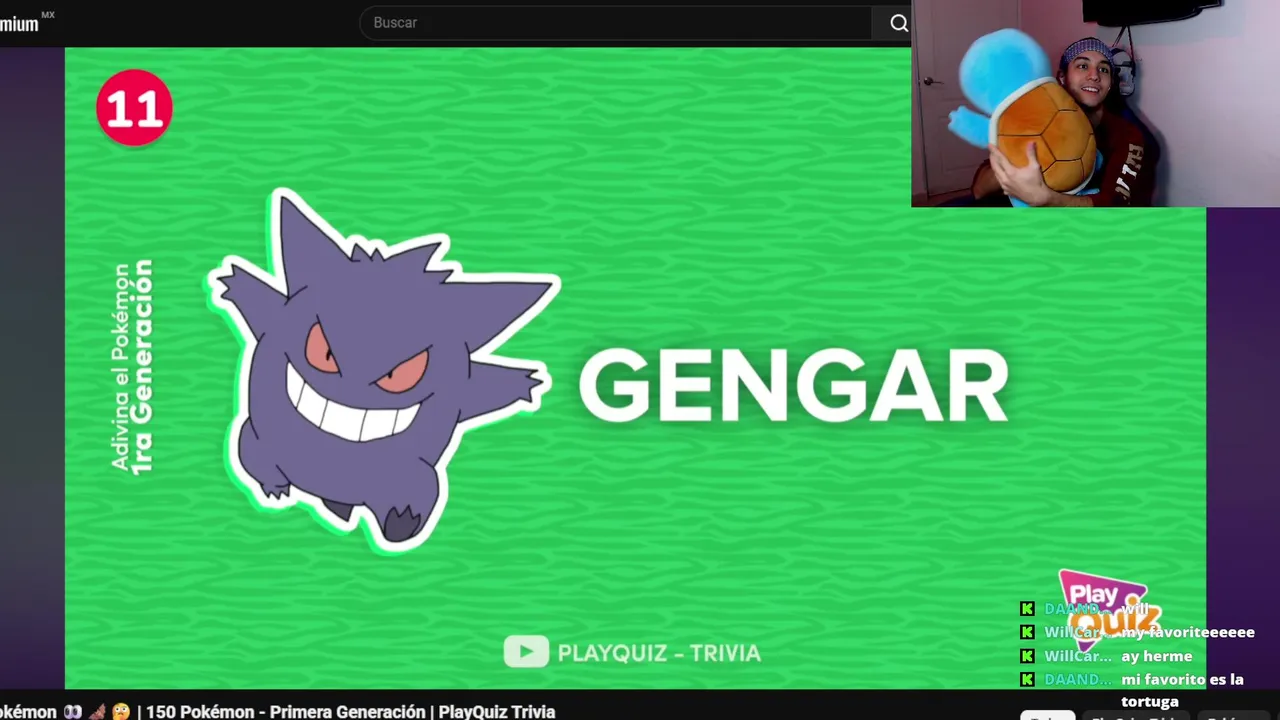This screenshot has width=1280, height=720.
Task: Click the Kick icon beside 'my favoriteeeeee'
Action: (1027, 632)
